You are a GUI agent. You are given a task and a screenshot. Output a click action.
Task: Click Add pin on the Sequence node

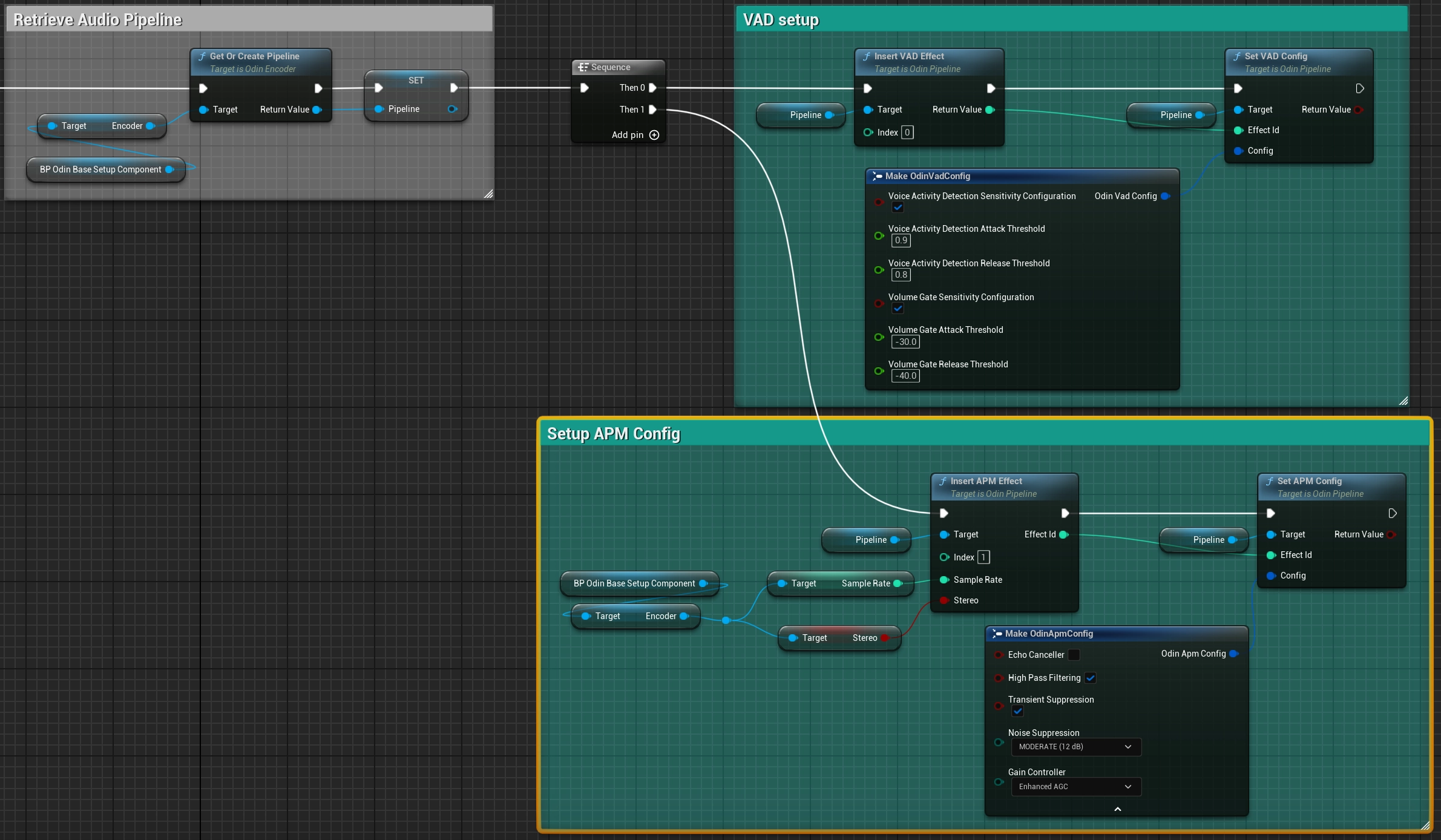click(654, 135)
